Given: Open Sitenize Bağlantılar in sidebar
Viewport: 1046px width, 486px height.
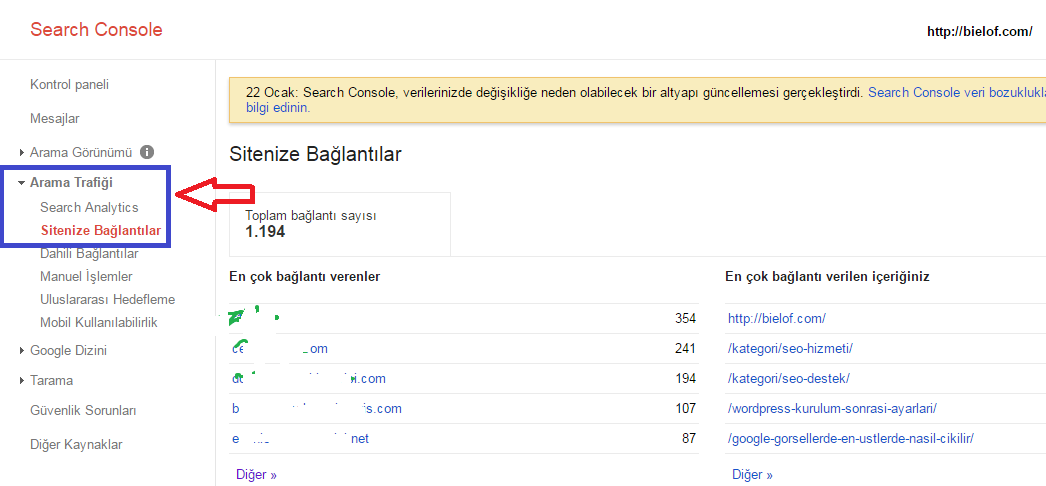Looking at the screenshot, I should (x=101, y=231).
